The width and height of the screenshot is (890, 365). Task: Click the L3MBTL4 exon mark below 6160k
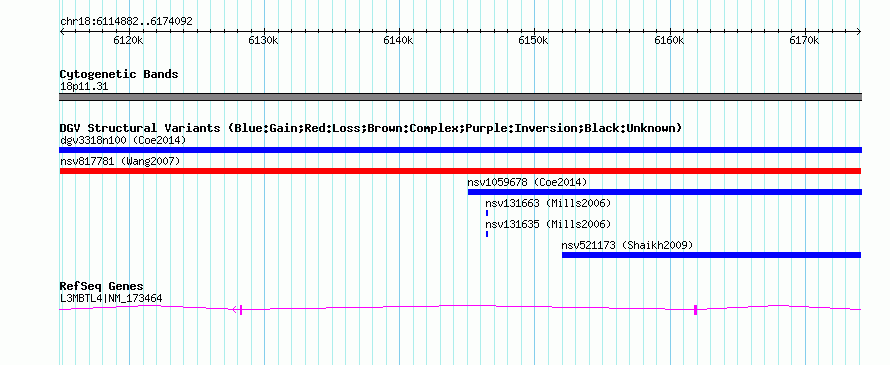[x=695, y=309]
